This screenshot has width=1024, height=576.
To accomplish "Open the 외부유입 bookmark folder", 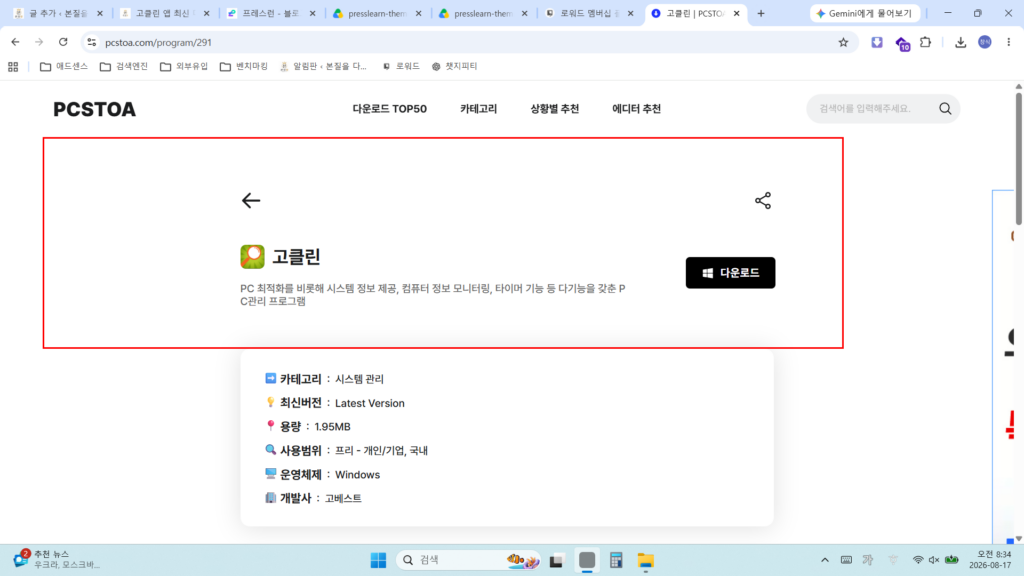I will 184,67.
